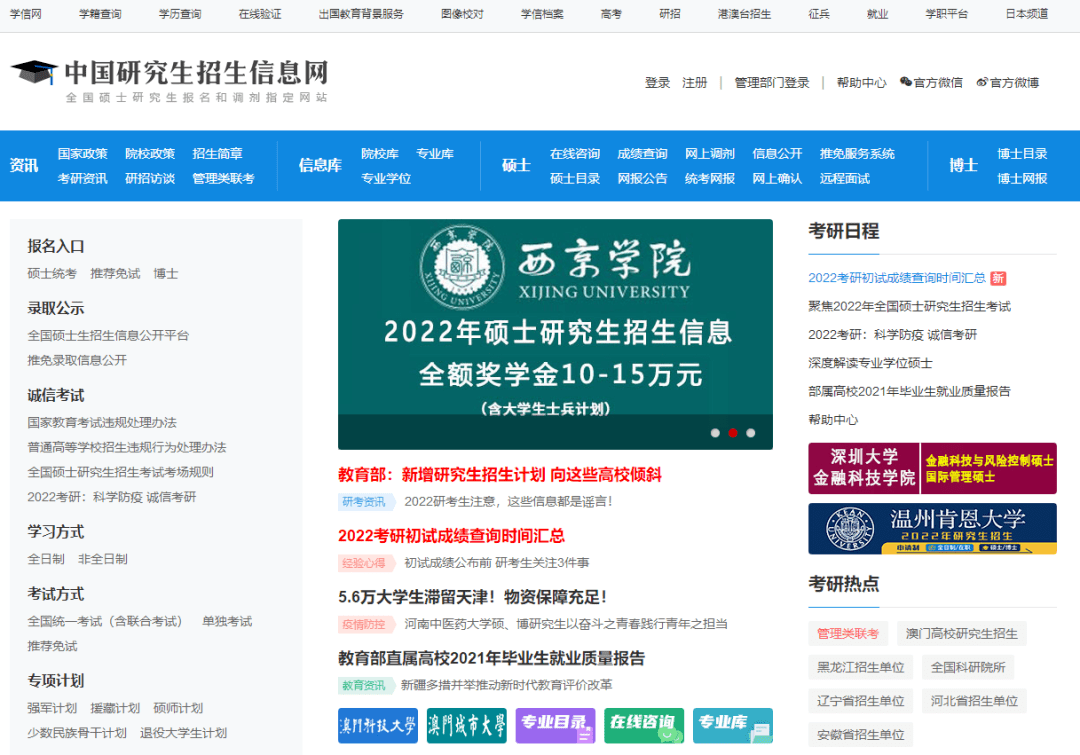Open 招生简章 in the blue nav

tap(218, 154)
